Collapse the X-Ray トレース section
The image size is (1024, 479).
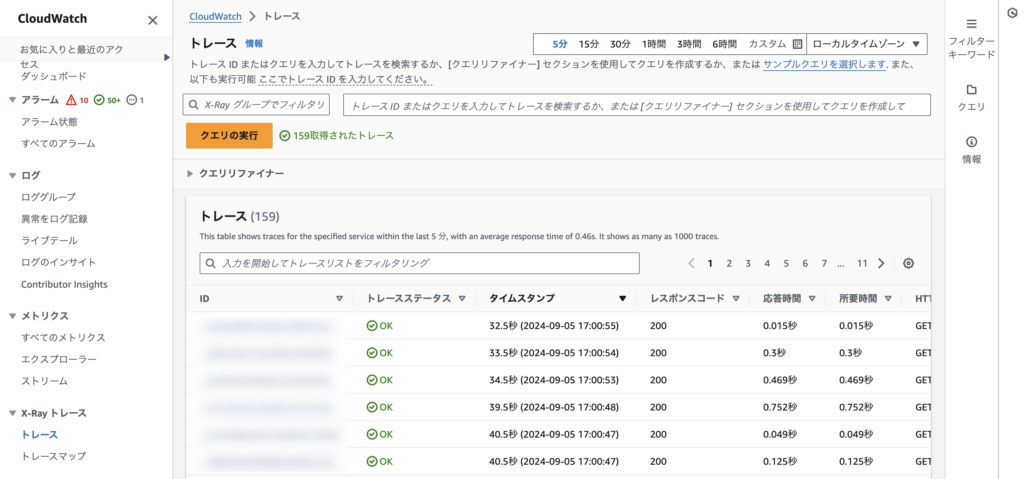(12, 413)
